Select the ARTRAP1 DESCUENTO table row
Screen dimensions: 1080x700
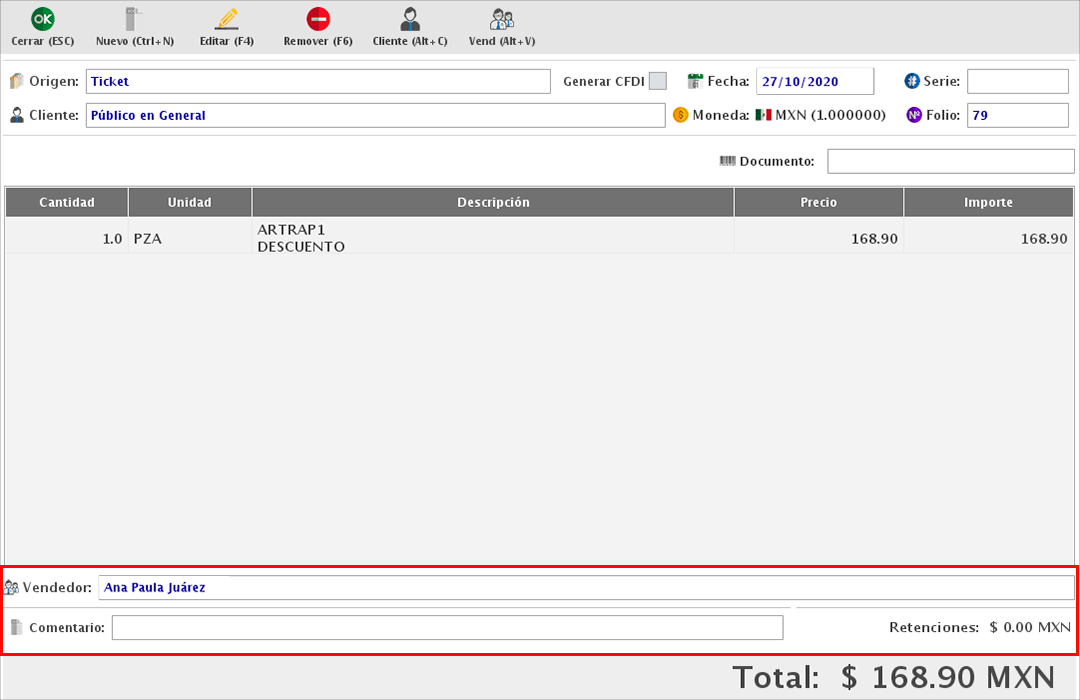492,238
